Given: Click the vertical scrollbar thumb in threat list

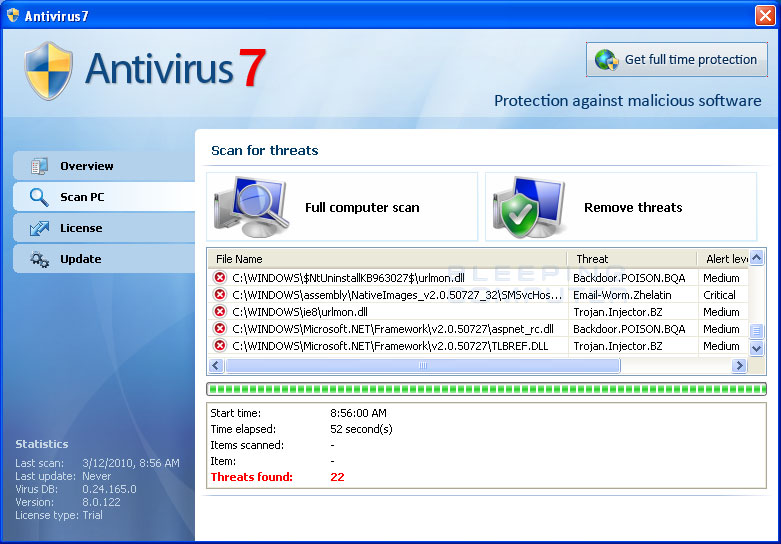Looking at the screenshot, I should tap(757, 330).
